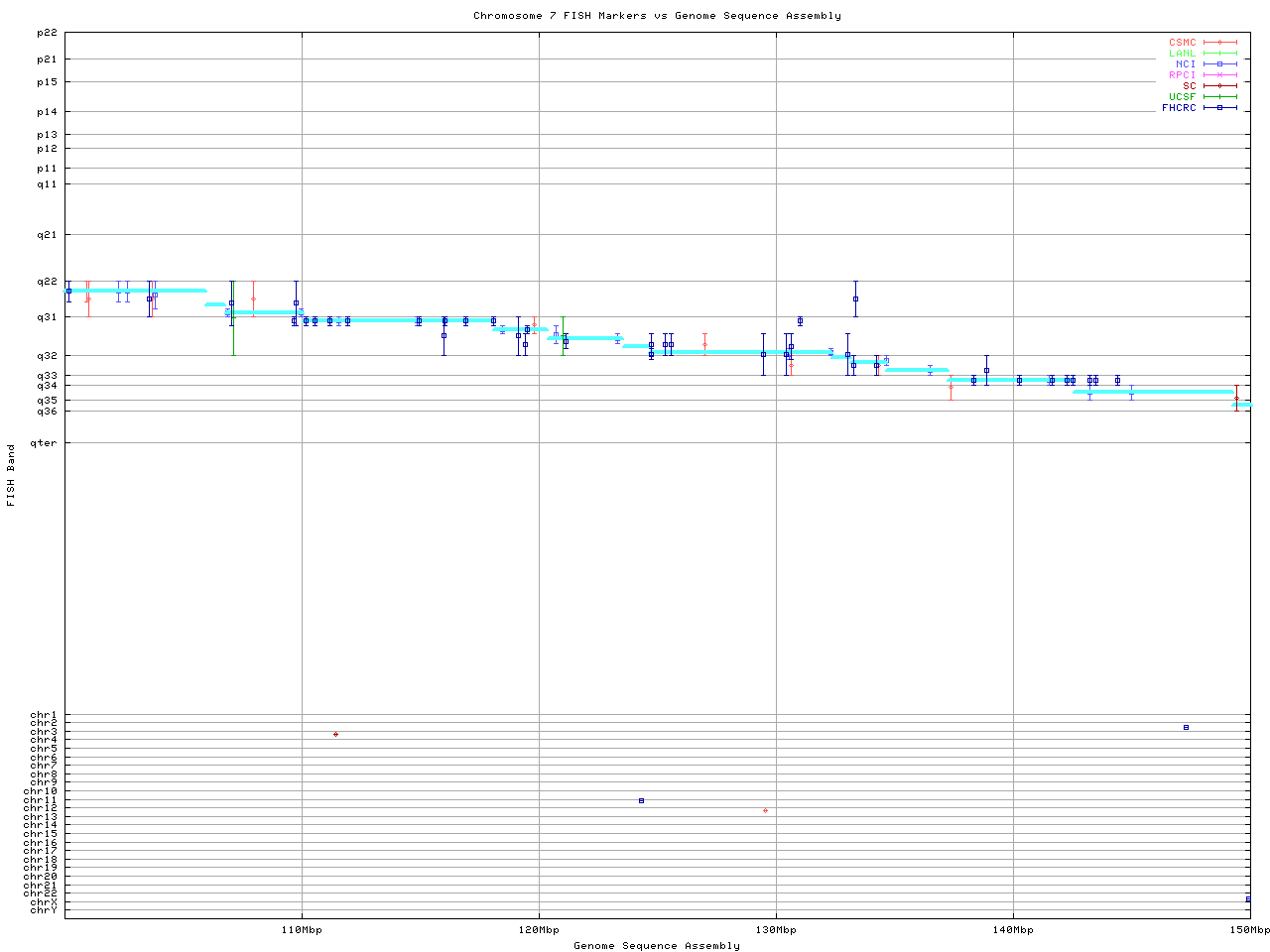The width and height of the screenshot is (1270, 952).
Task: Select the blue square marker on chr11 row
Action: point(641,800)
